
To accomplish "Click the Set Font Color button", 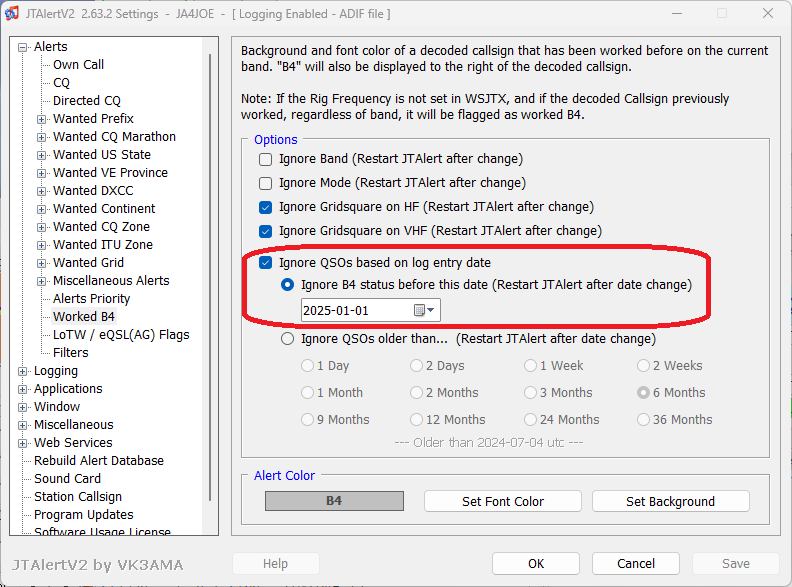I will pos(503,501).
